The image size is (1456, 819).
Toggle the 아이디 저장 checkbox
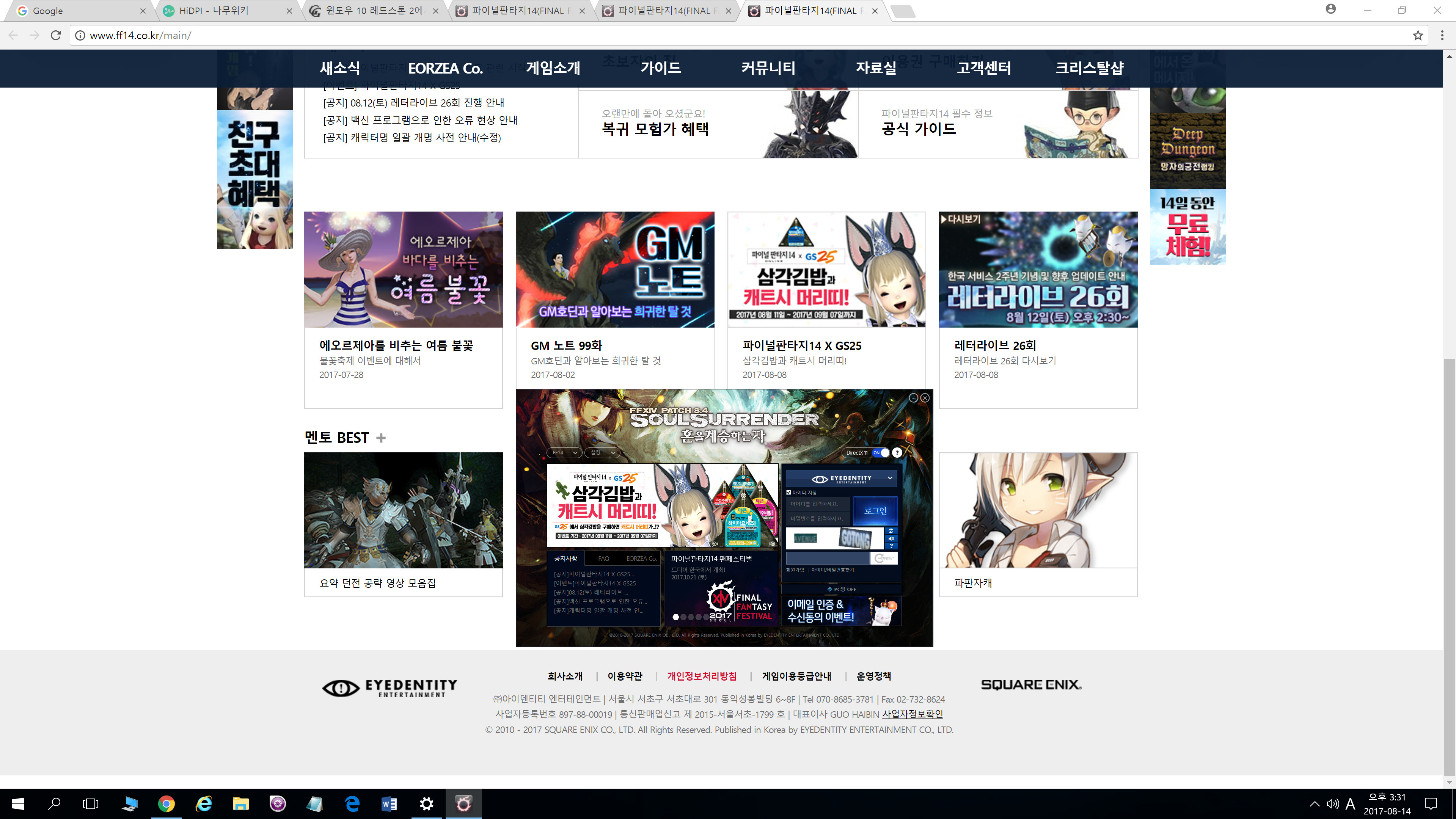tap(789, 492)
